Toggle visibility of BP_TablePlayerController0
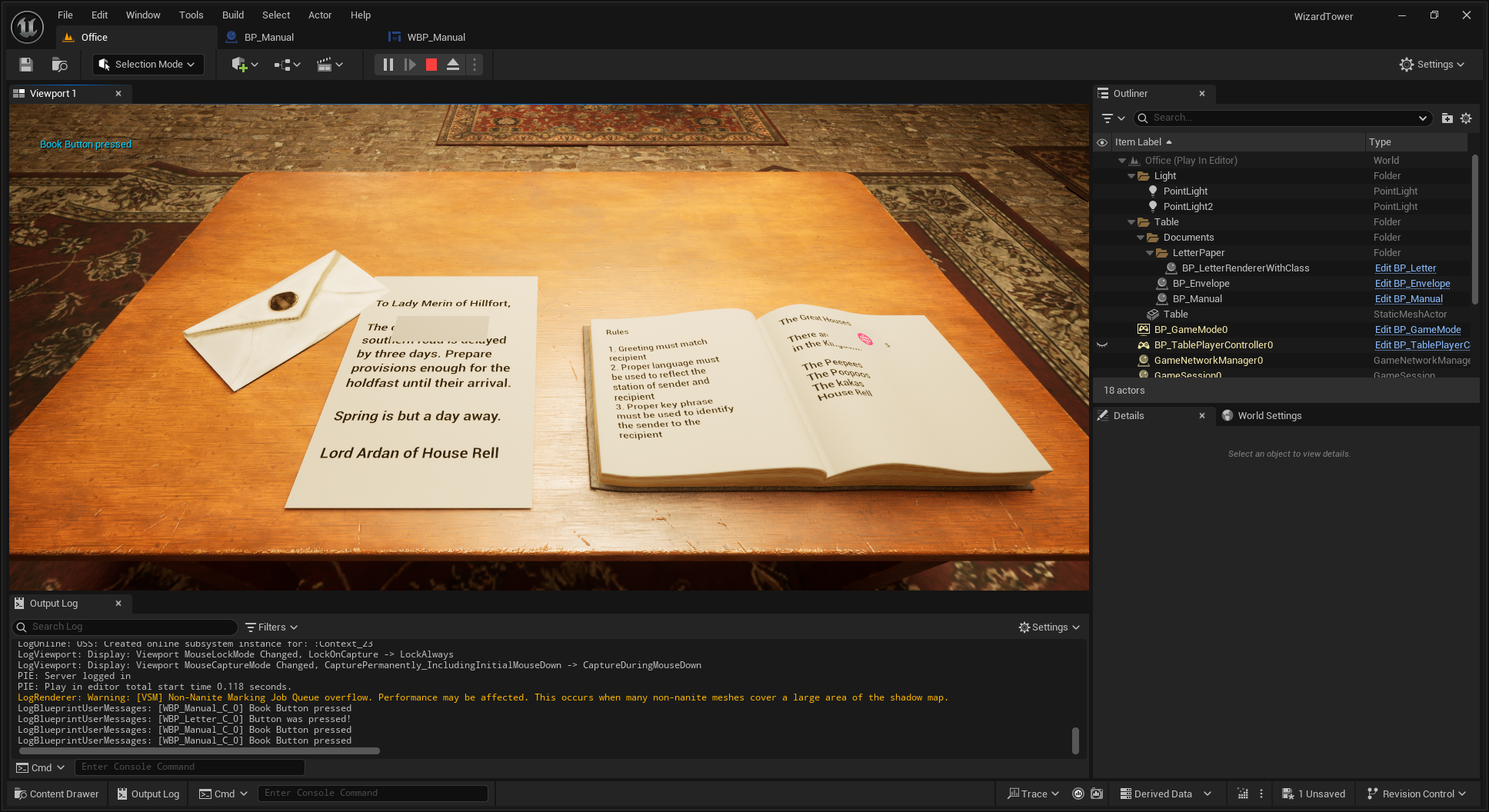The height and width of the screenshot is (812, 1489). pyautogui.click(x=1102, y=344)
